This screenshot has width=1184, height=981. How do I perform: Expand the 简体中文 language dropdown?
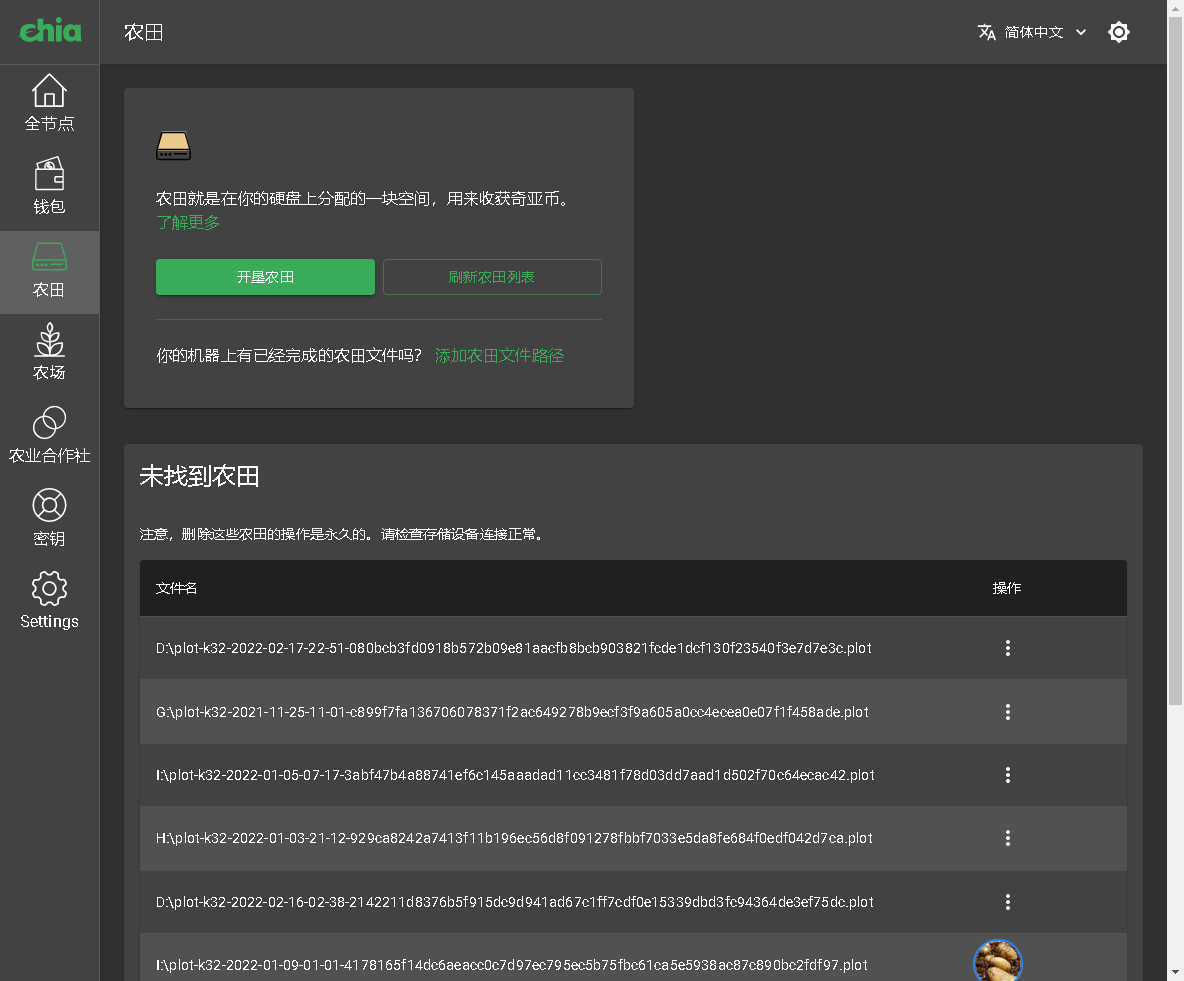coord(1032,32)
